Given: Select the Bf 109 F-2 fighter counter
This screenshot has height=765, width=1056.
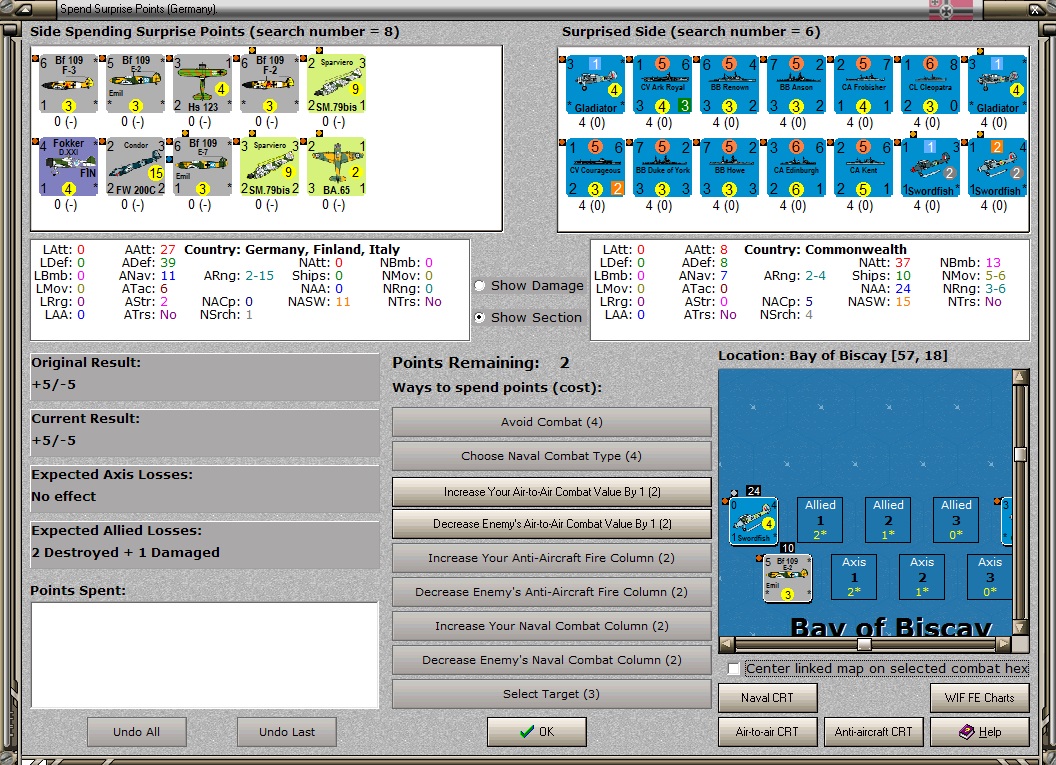Looking at the screenshot, I should 269,84.
